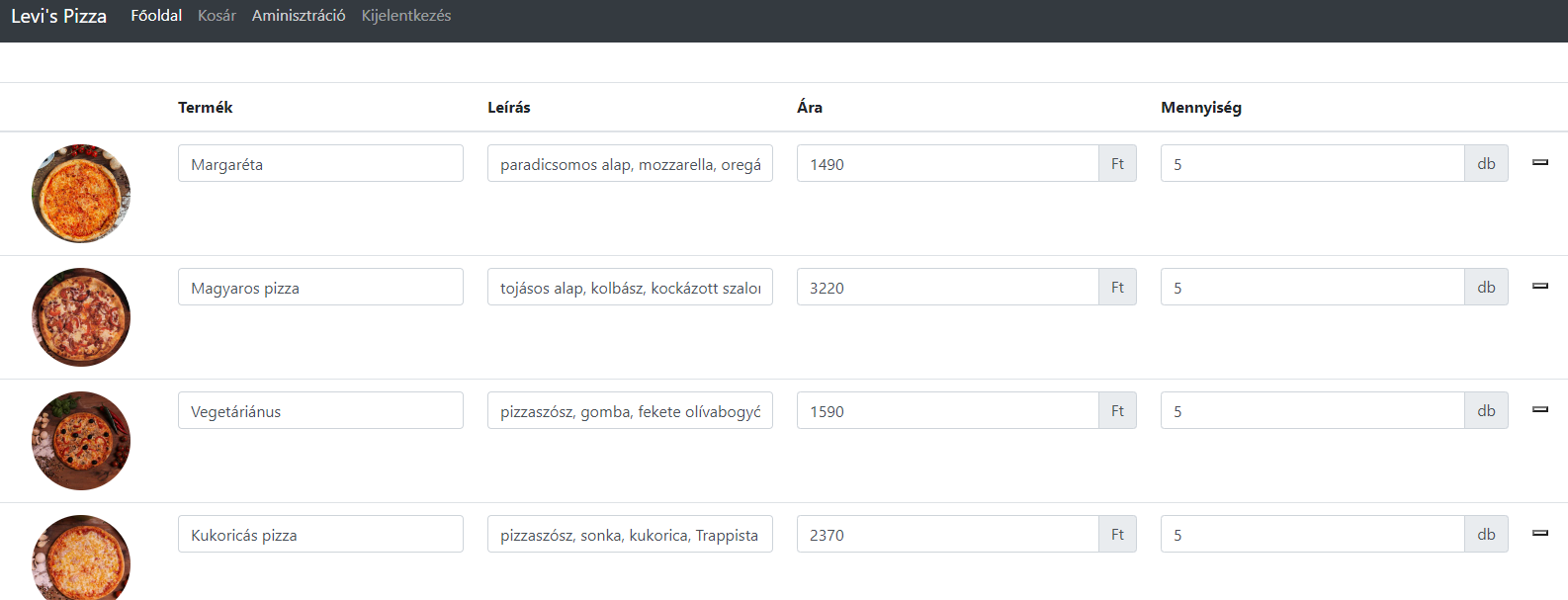Click the Kukoricás pizza price field
This screenshot has width=1568, height=600.
(947, 534)
